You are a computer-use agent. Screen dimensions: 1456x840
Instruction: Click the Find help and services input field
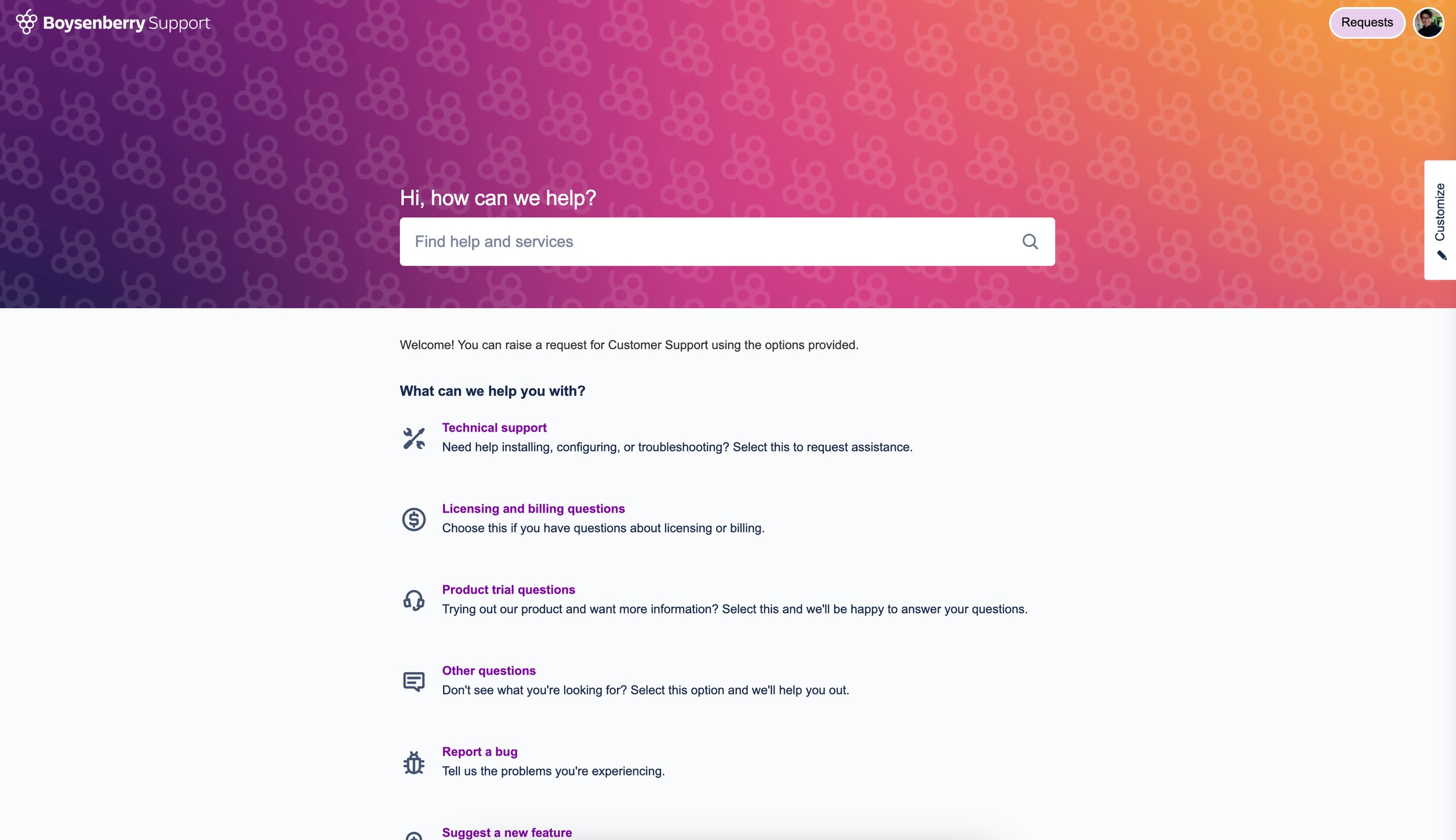coord(728,241)
